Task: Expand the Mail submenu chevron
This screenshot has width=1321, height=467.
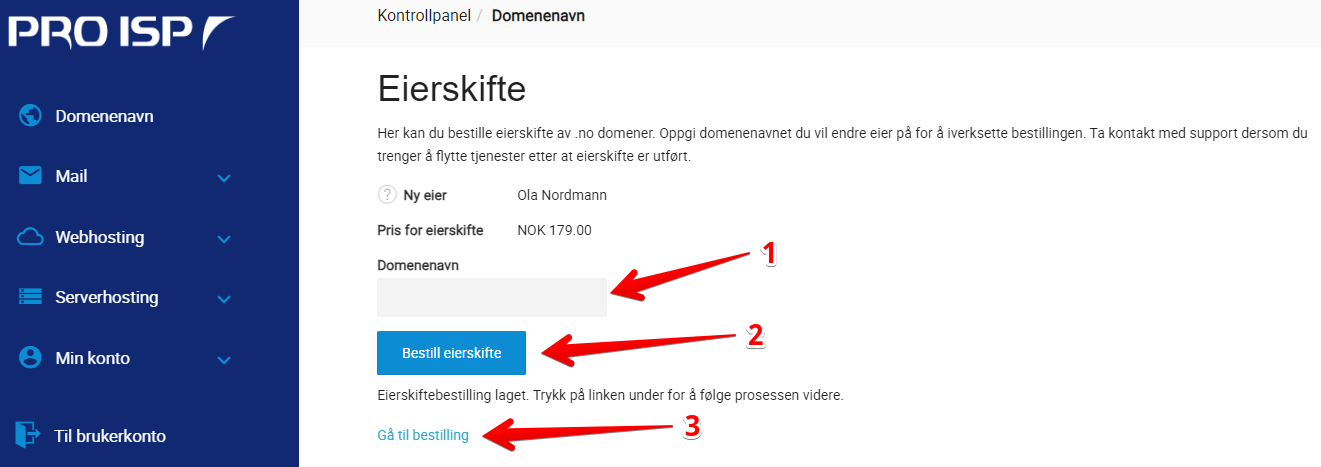Action: point(224,178)
